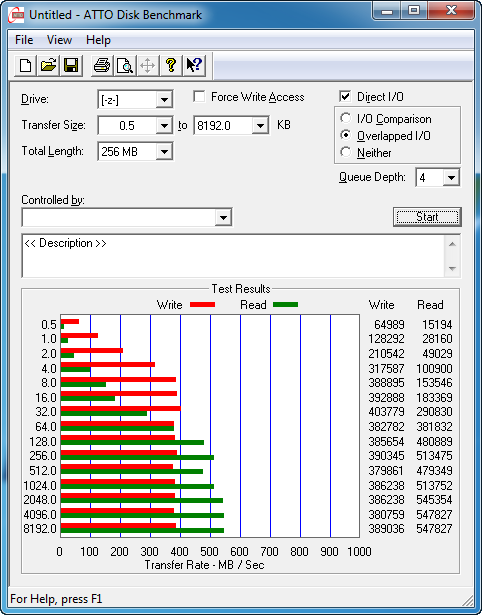Uncheck the Direct I/O checkbox
The width and height of the screenshot is (482, 615).
(345, 96)
